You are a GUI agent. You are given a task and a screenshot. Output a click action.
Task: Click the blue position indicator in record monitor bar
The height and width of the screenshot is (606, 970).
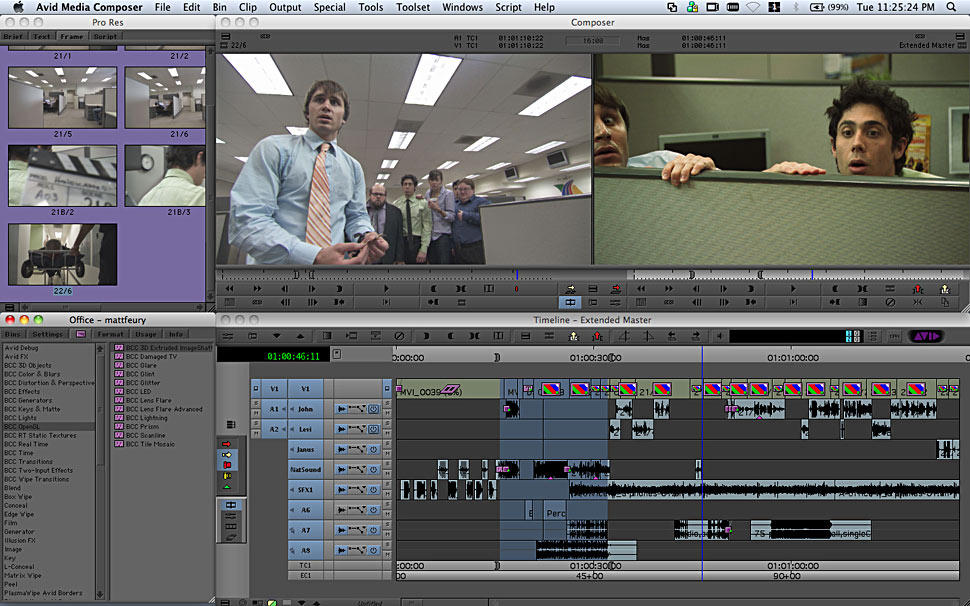(x=812, y=275)
